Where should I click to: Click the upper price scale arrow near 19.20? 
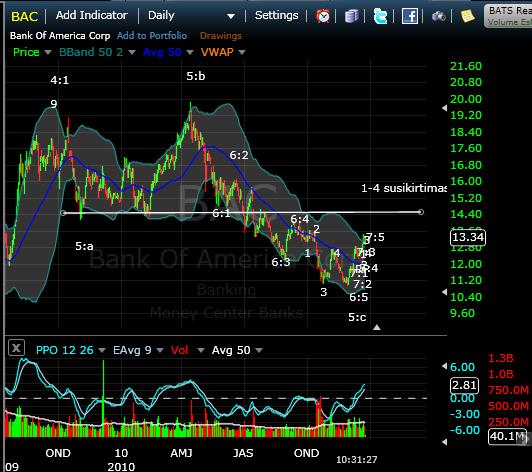pyautogui.click(x=444, y=108)
